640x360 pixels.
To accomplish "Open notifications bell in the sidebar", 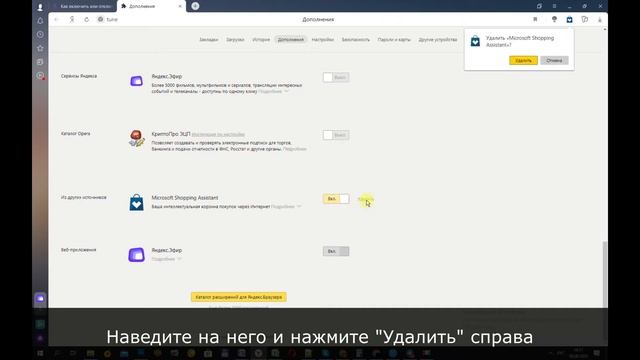I will coord(40,20).
